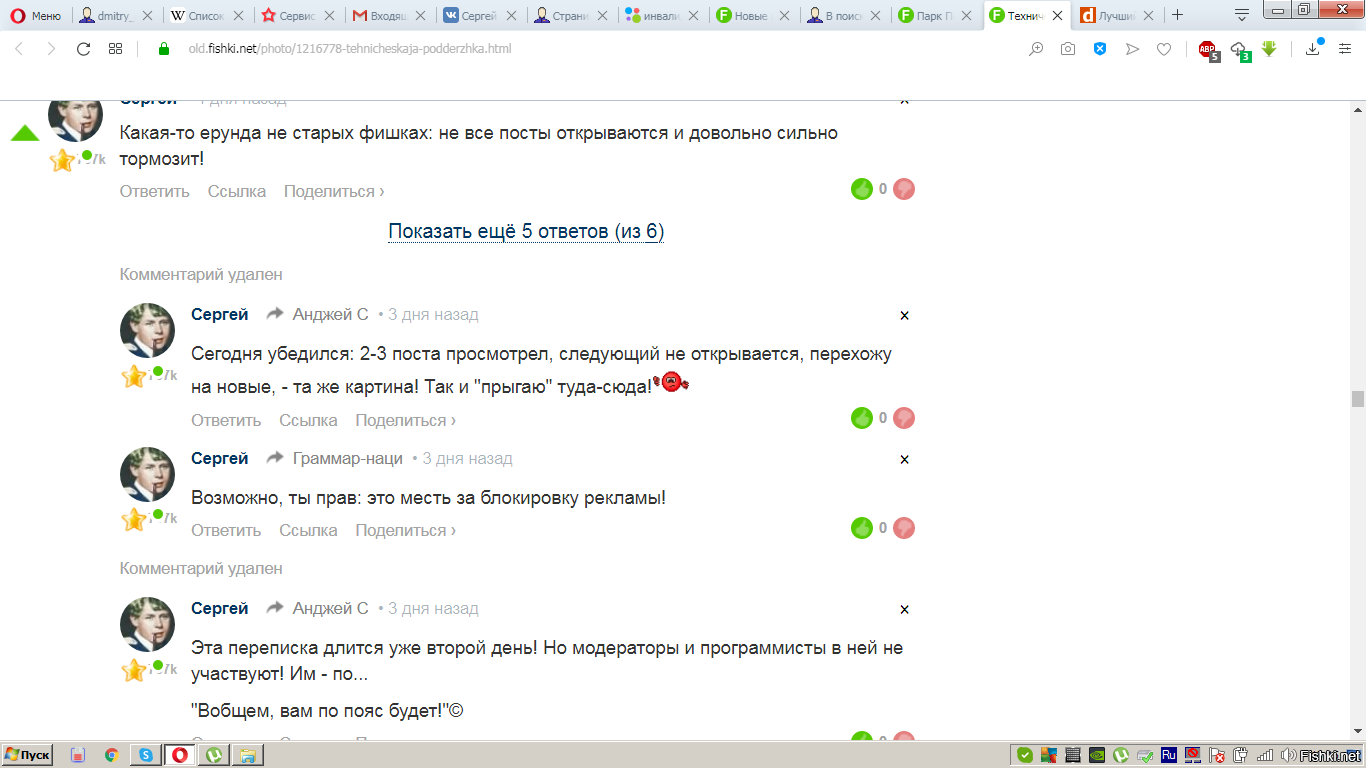The width and height of the screenshot is (1366, 768).
Task: Open the Пуск start button
Action: tap(27, 755)
